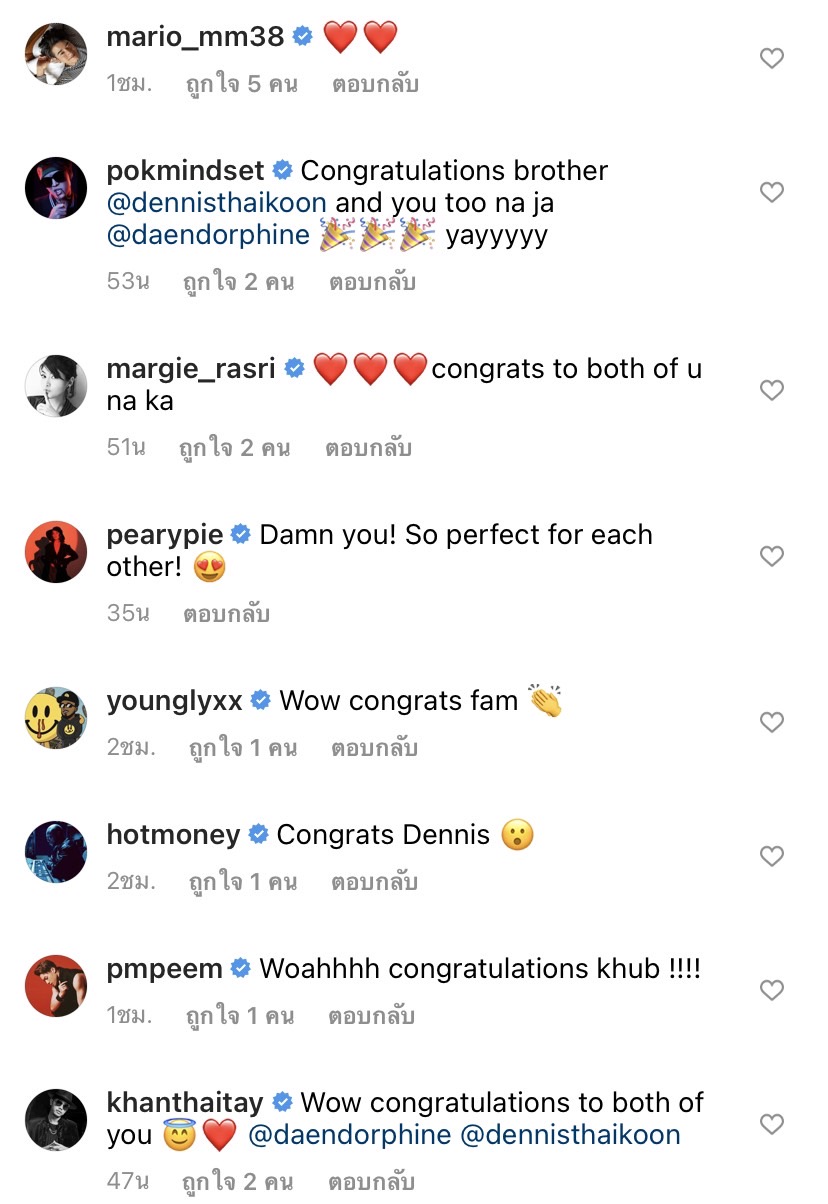View the 5 likes on mario_mm38's comment
This screenshot has width=828, height=1204.
click(241, 84)
